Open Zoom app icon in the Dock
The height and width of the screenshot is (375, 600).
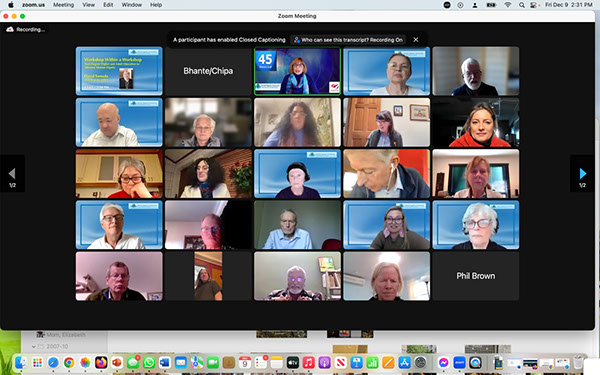coord(459,362)
